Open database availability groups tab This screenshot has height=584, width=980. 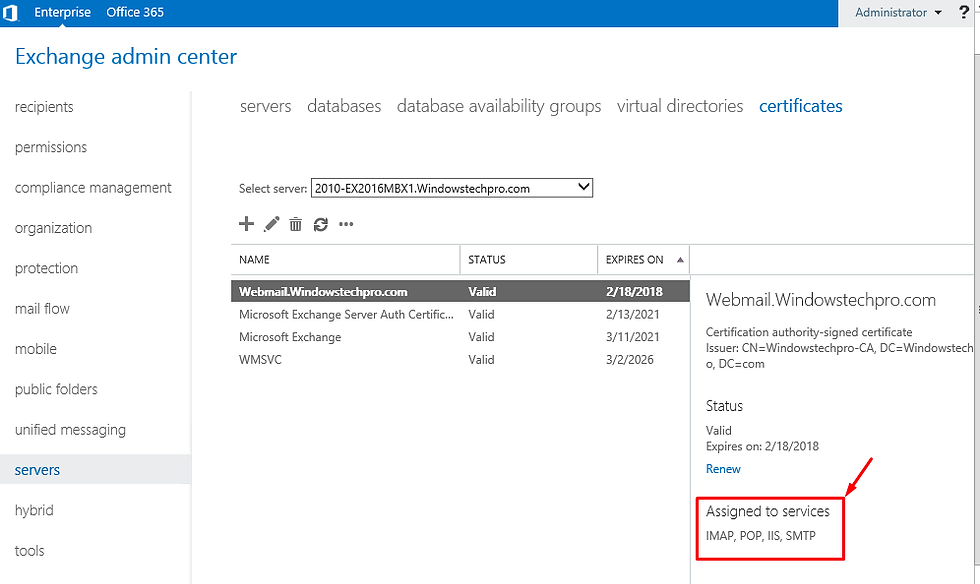[x=499, y=107]
